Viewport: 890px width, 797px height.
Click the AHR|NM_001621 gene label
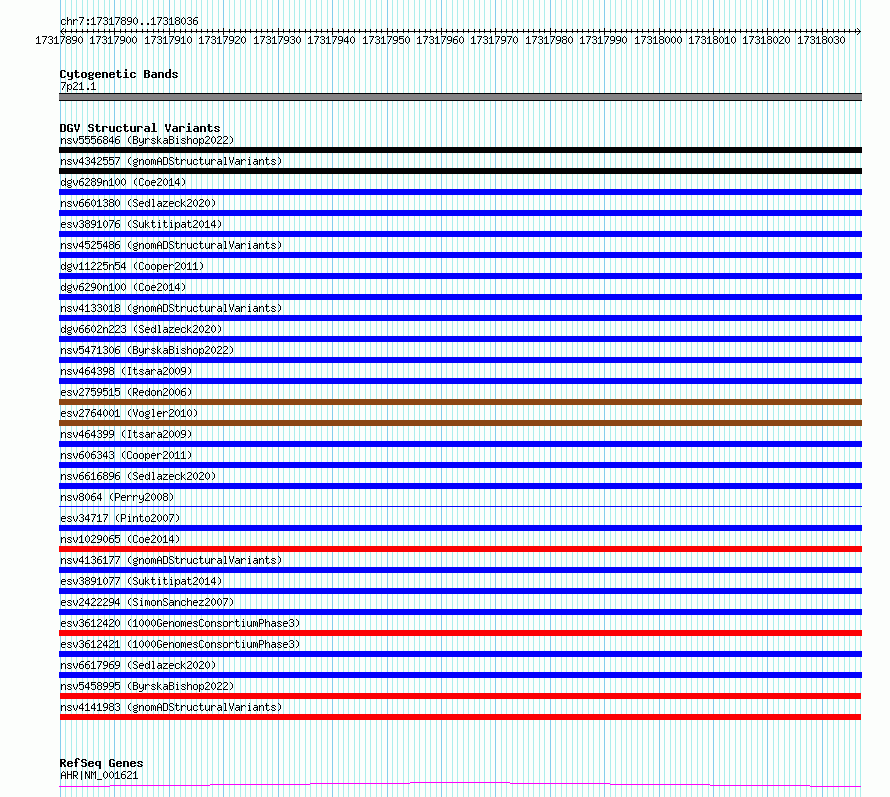[99, 775]
